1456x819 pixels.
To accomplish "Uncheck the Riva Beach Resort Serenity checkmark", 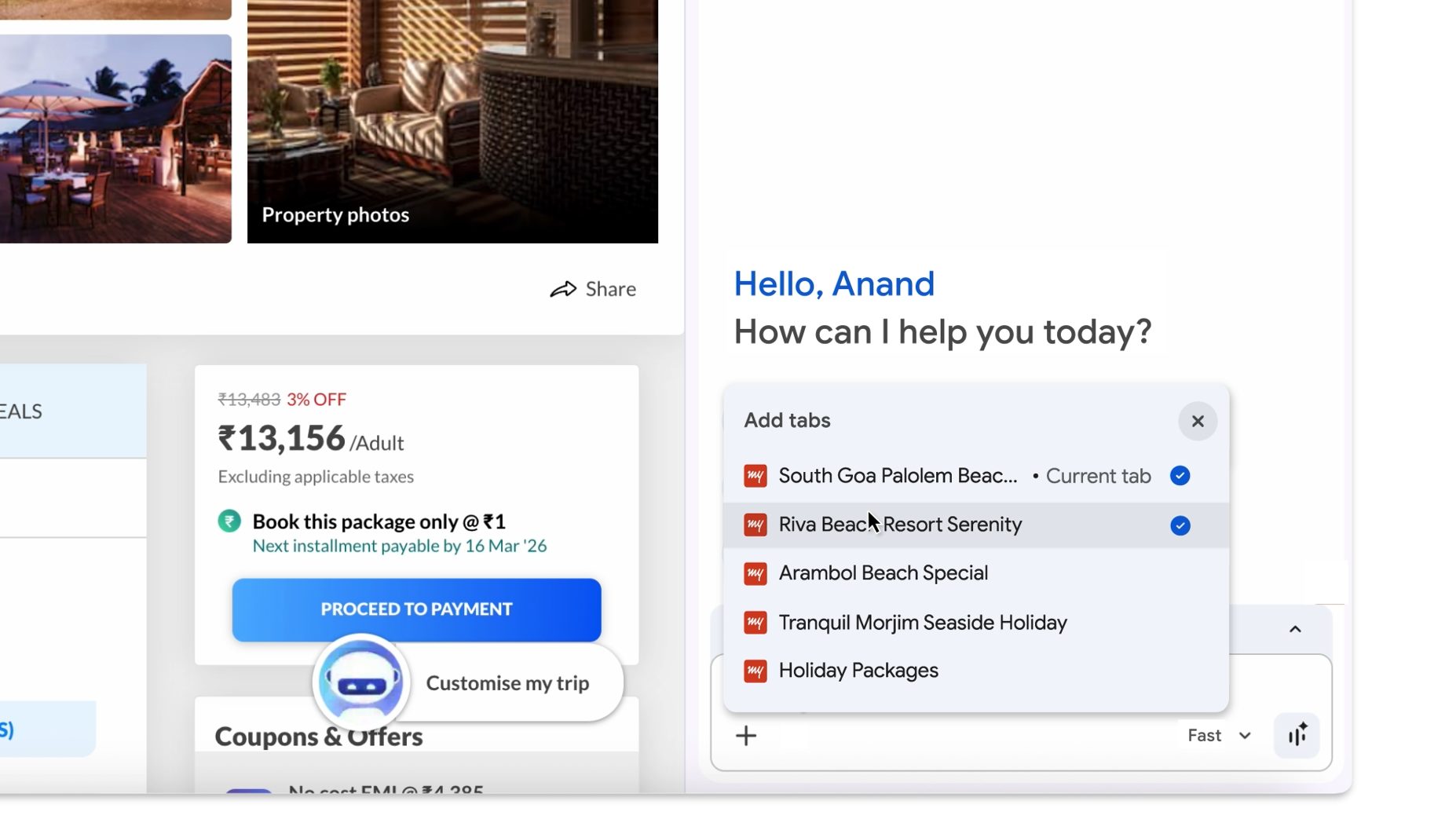I will 1180,525.
